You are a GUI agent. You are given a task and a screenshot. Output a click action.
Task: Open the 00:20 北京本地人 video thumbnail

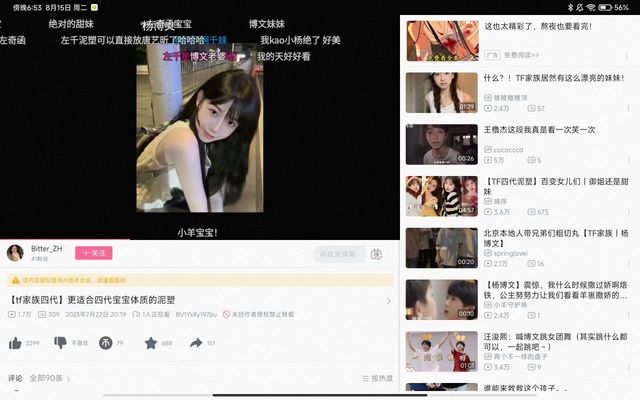(442, 248)
